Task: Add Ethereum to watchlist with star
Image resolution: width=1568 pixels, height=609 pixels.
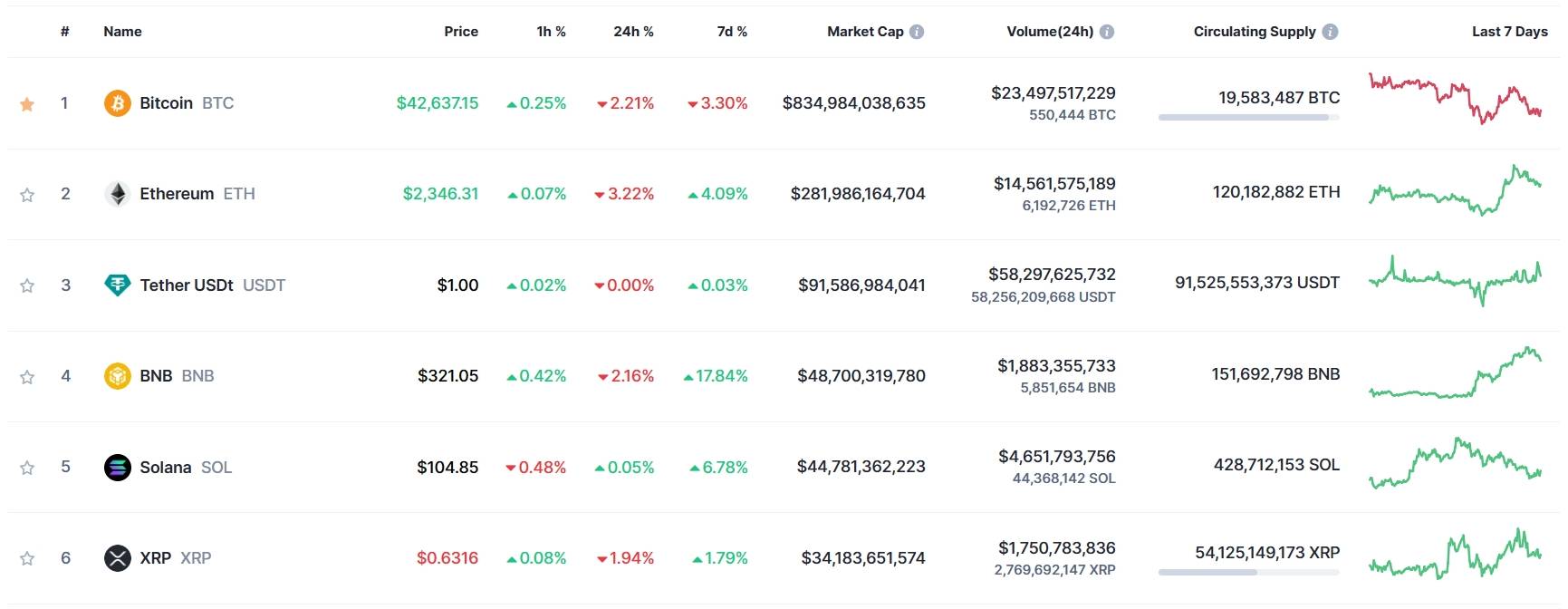Action: coord(27,195)
